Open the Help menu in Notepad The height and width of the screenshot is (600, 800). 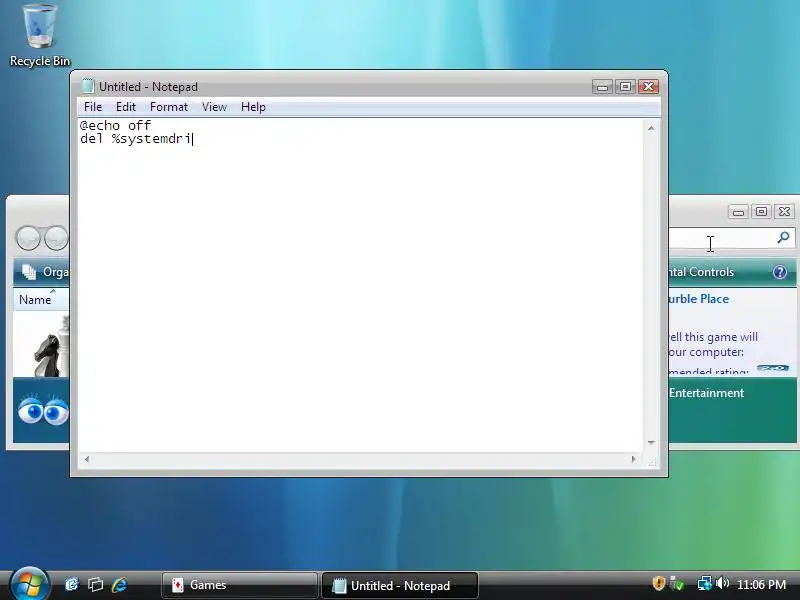253,107
